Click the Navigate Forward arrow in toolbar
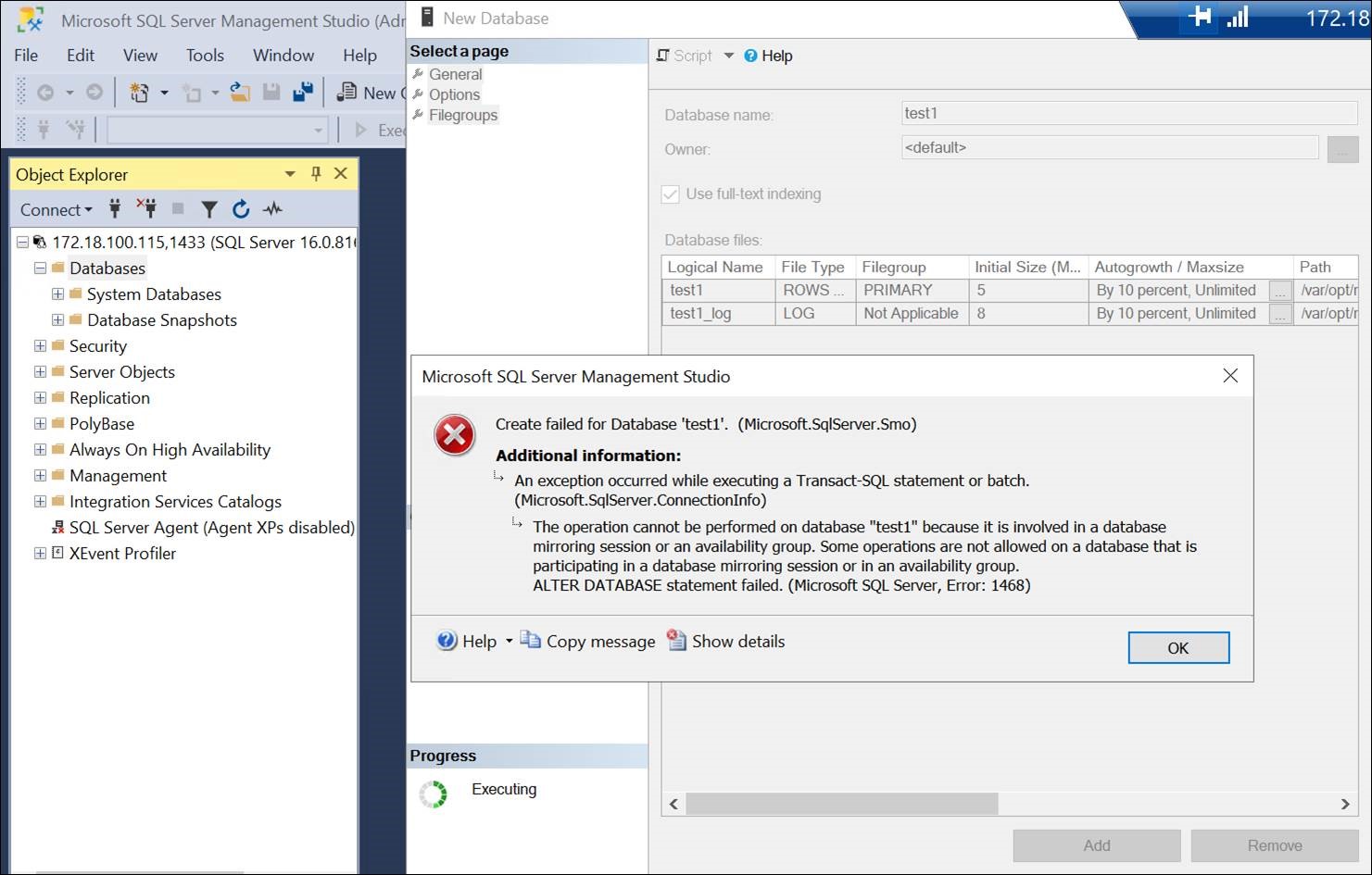1372x875 pixels. (94, 93)
